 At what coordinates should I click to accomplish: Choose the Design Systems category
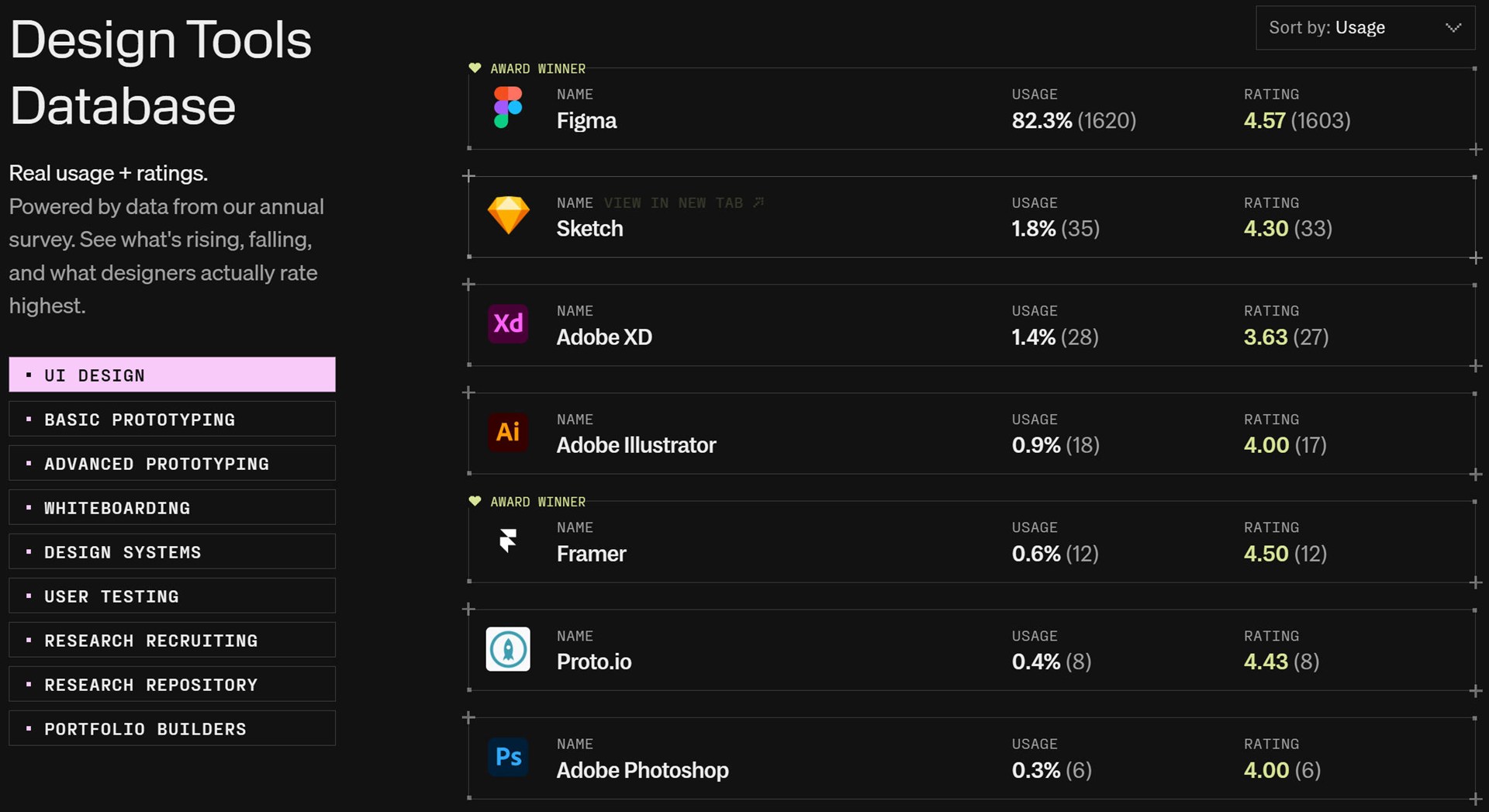point(172,551)
